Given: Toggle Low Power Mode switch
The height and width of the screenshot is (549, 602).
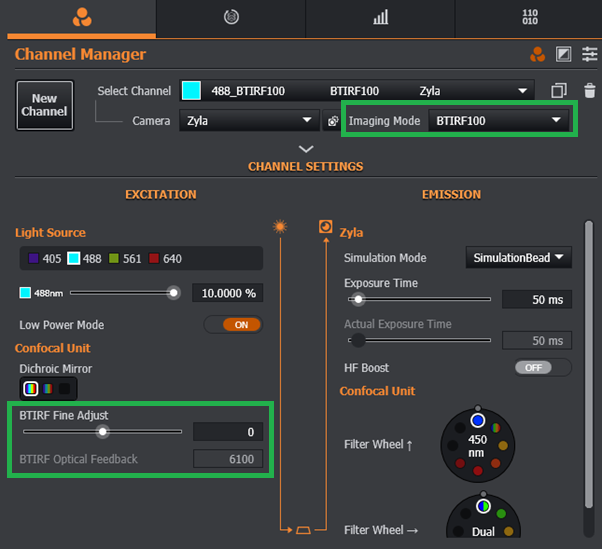Looking at the screenshot, I should [x=233, y=325].
